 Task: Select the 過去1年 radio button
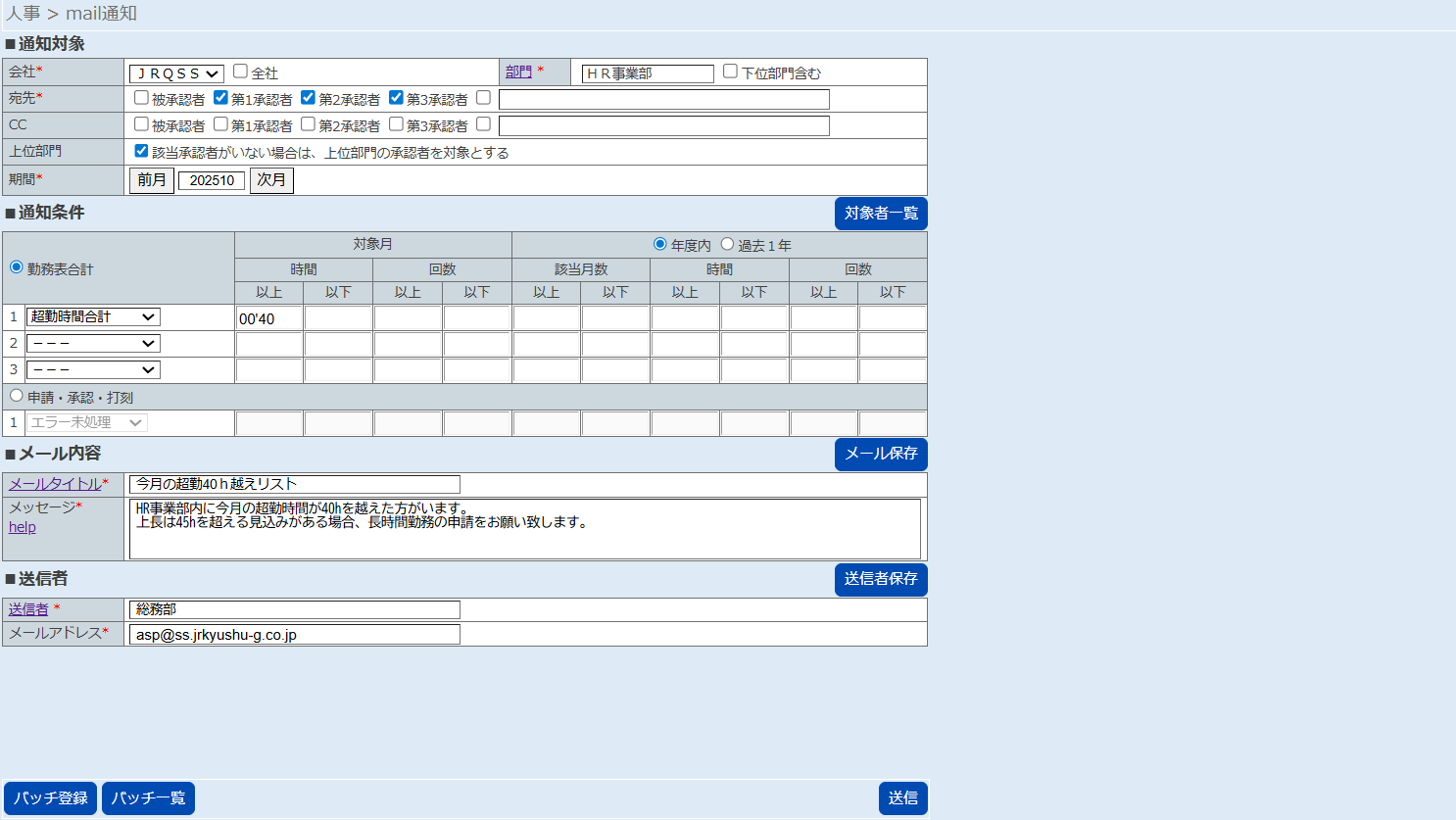727,244
